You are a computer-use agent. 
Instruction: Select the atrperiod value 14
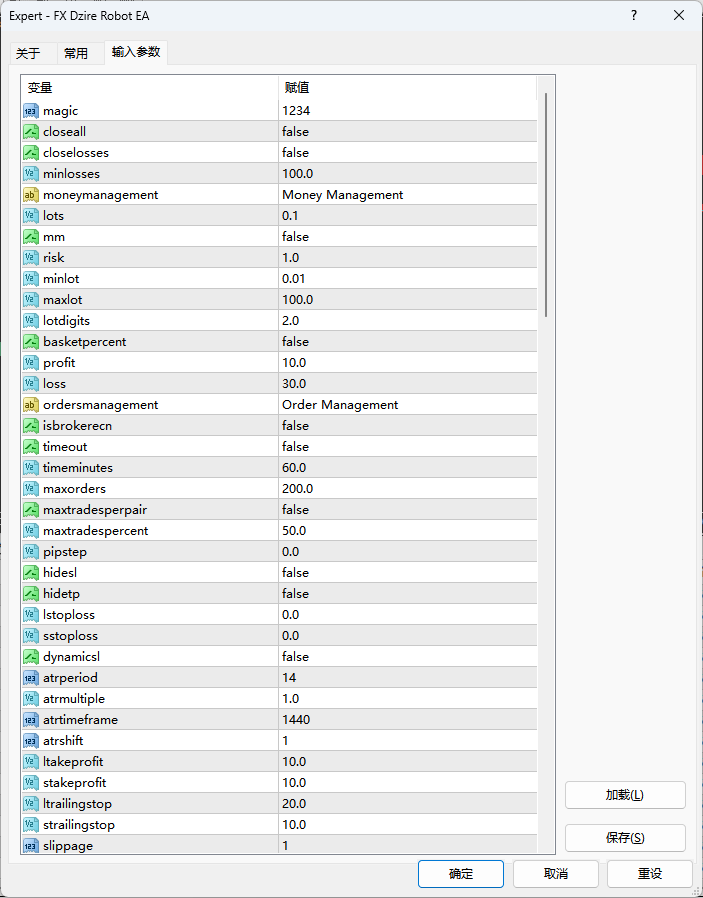(x=289, y=678)
